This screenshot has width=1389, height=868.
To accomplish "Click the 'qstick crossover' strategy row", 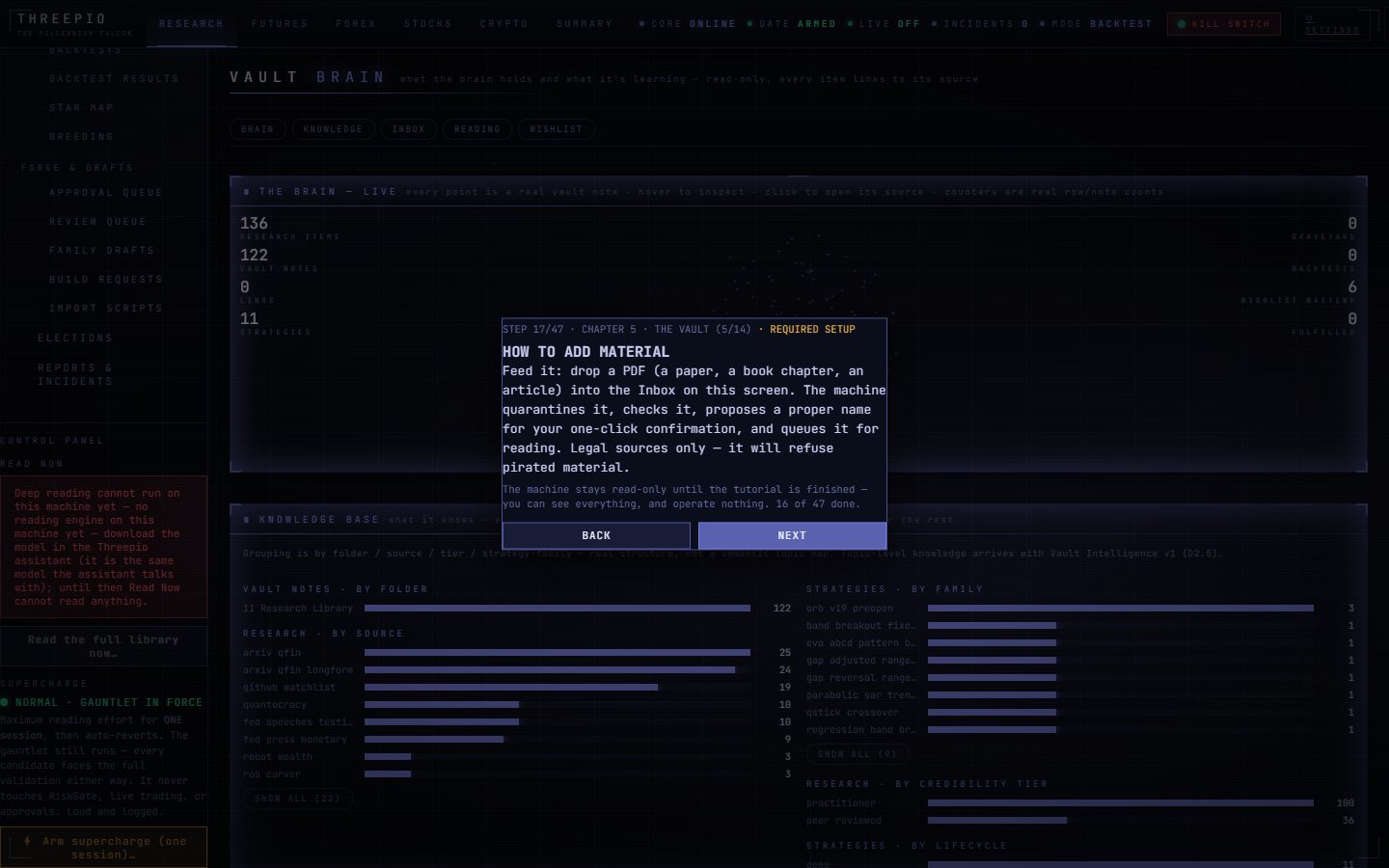I will [x=1080, y=713].
